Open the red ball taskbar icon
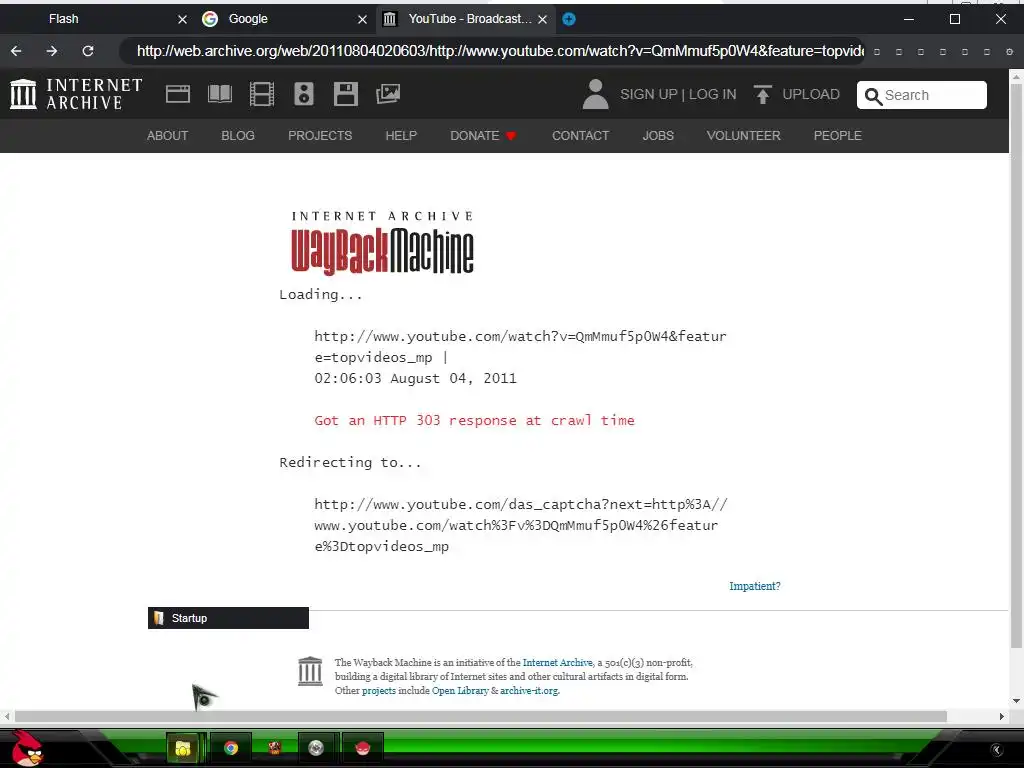This screenshot has width=1024, height=768. (x=362, y=748)
